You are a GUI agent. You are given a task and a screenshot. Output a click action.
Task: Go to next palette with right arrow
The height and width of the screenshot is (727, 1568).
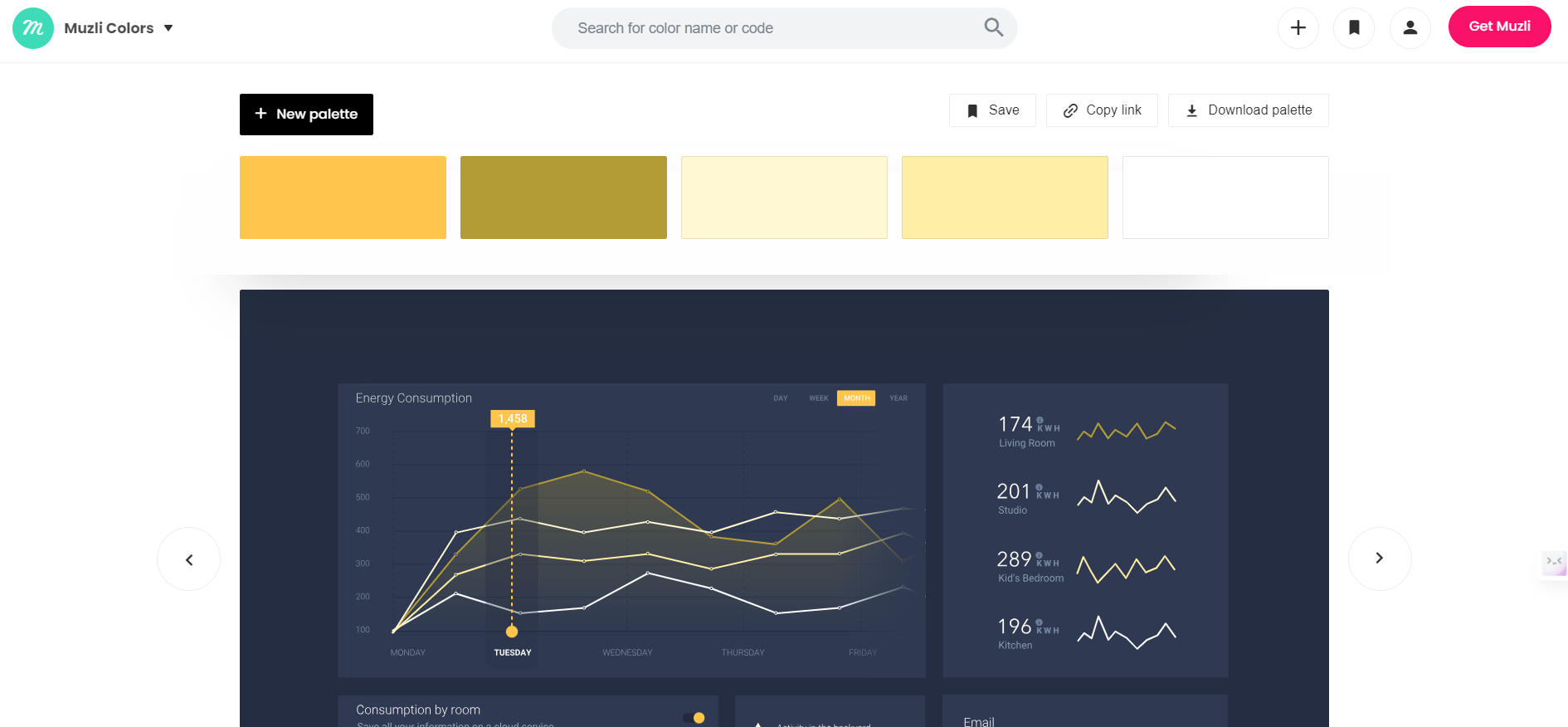point(1379,559)
